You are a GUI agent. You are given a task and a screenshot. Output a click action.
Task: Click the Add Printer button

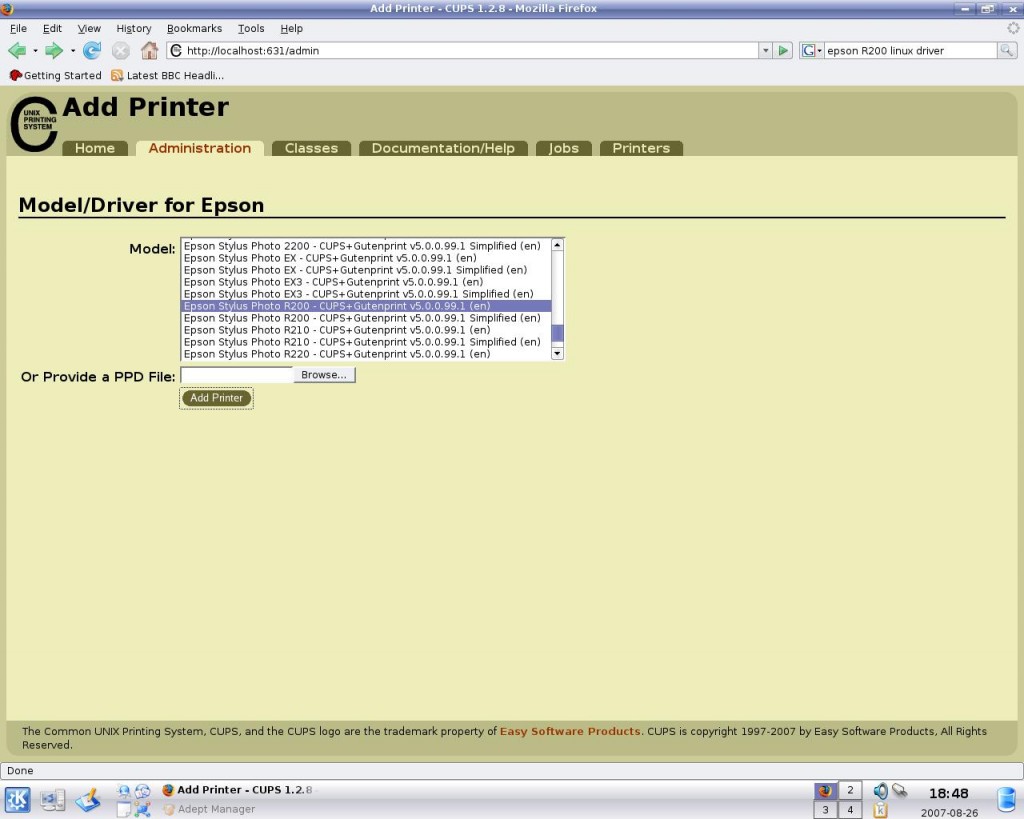tap(216, 398)
